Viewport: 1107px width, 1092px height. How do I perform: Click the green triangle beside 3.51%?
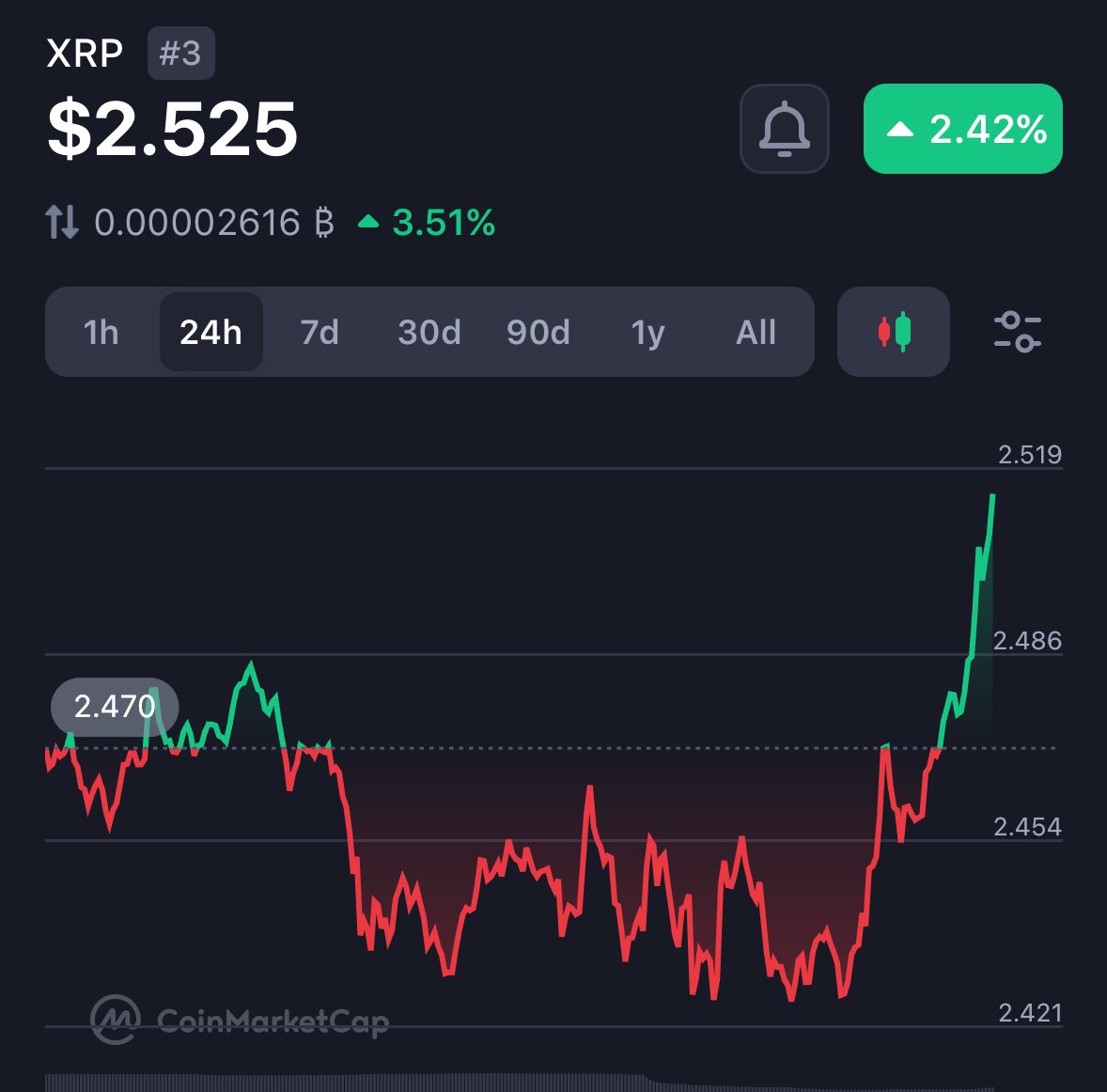tap(368, 222)
